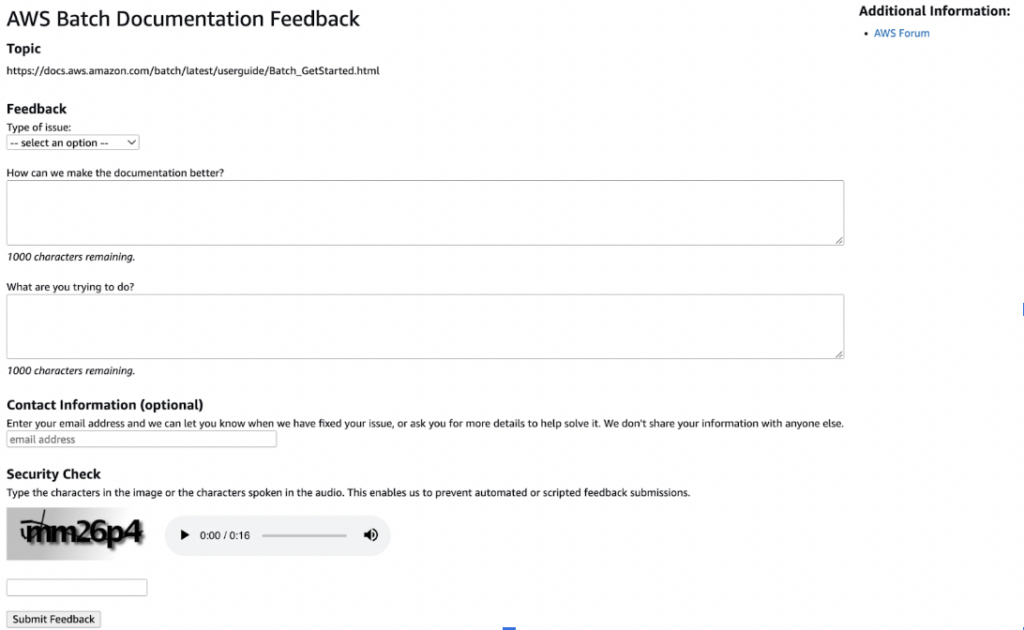
Task: Click the play triangle on the audio player
Action: pos(184,535)
